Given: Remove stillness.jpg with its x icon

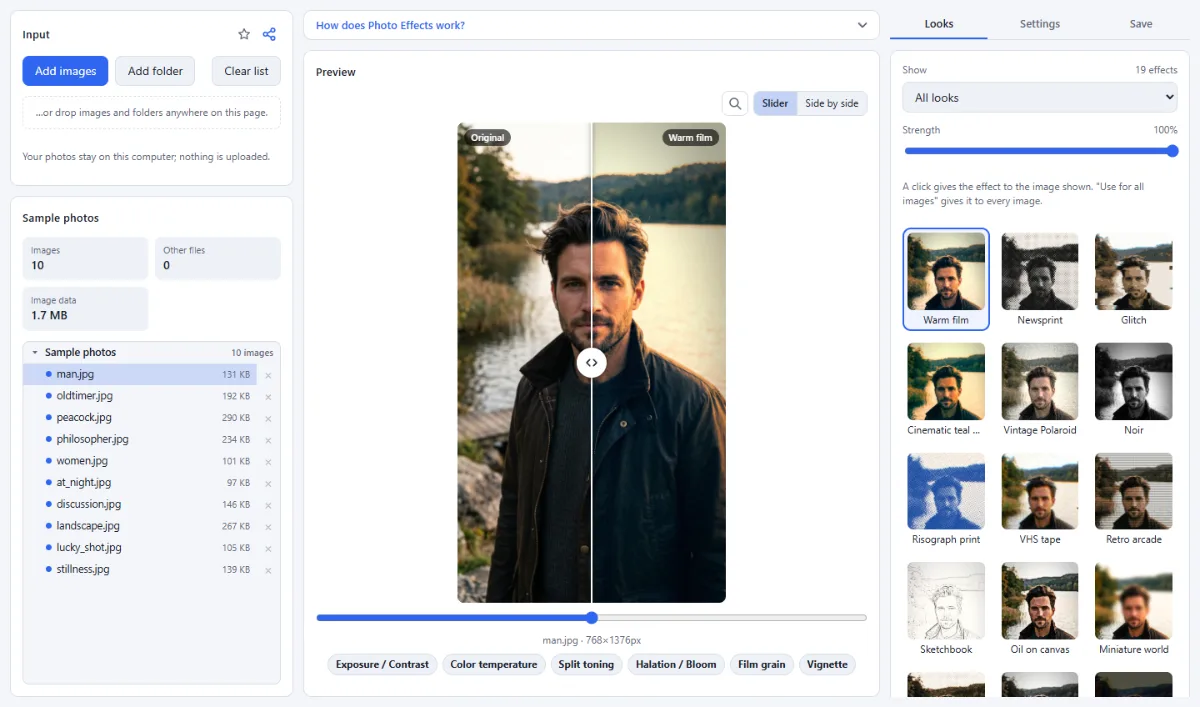Looking at the screenshot, I should (x=268, y=570).
